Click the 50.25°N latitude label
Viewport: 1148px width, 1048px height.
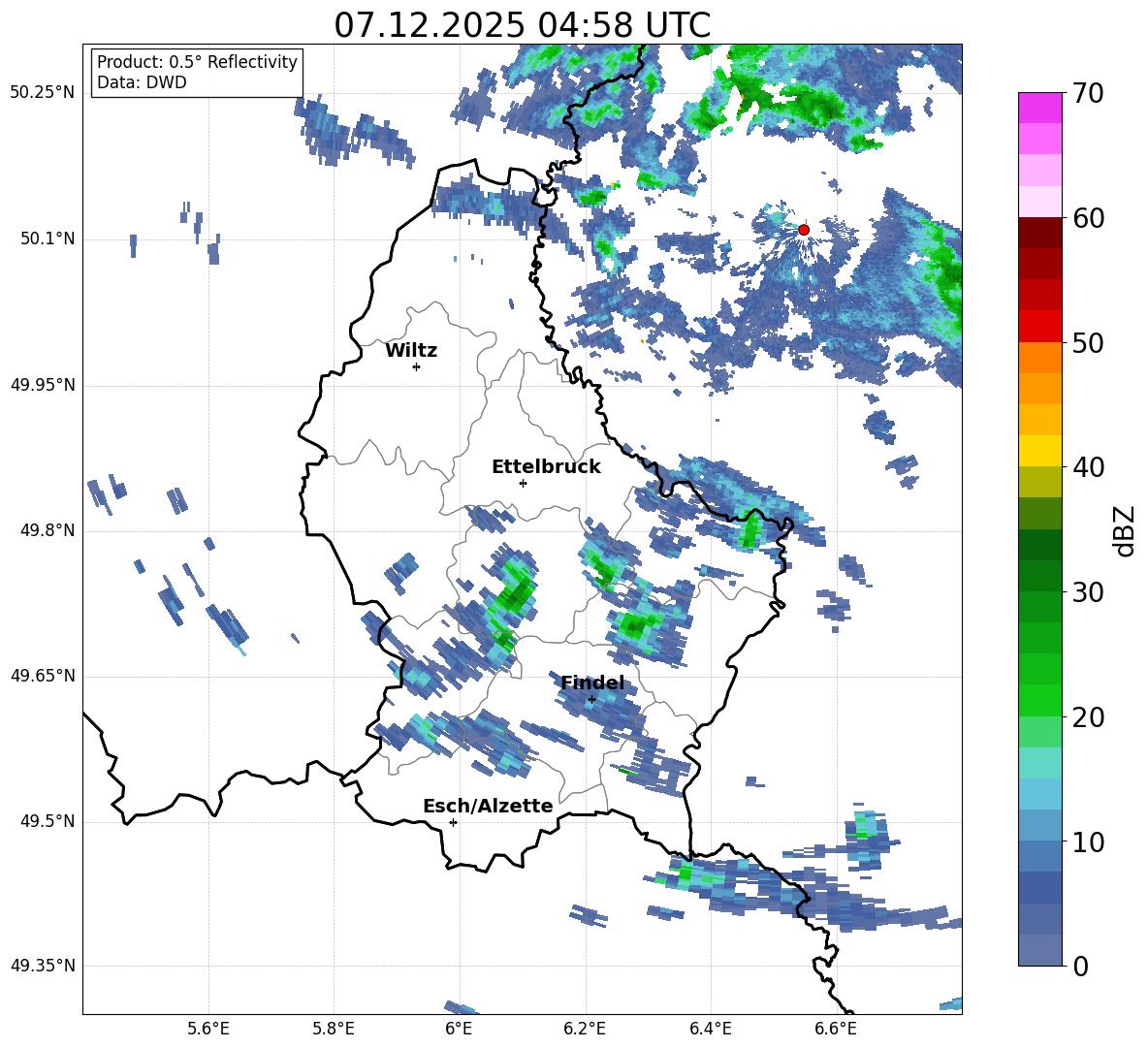point(43,93)
